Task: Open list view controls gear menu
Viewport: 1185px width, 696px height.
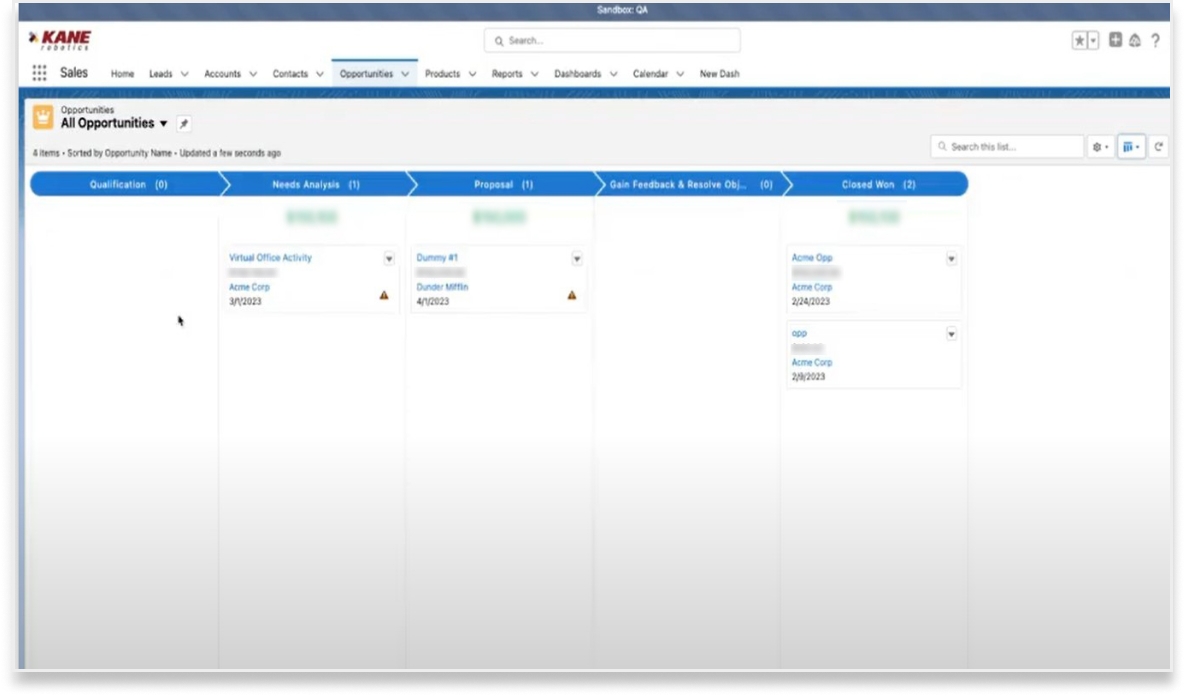Action: click(1100, 147)
